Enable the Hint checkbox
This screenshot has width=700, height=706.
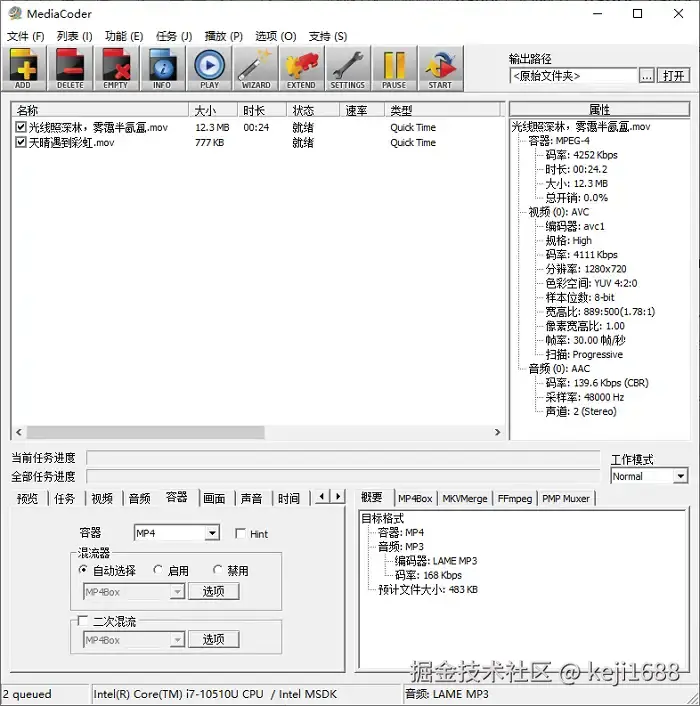click(x=240, y=534)
